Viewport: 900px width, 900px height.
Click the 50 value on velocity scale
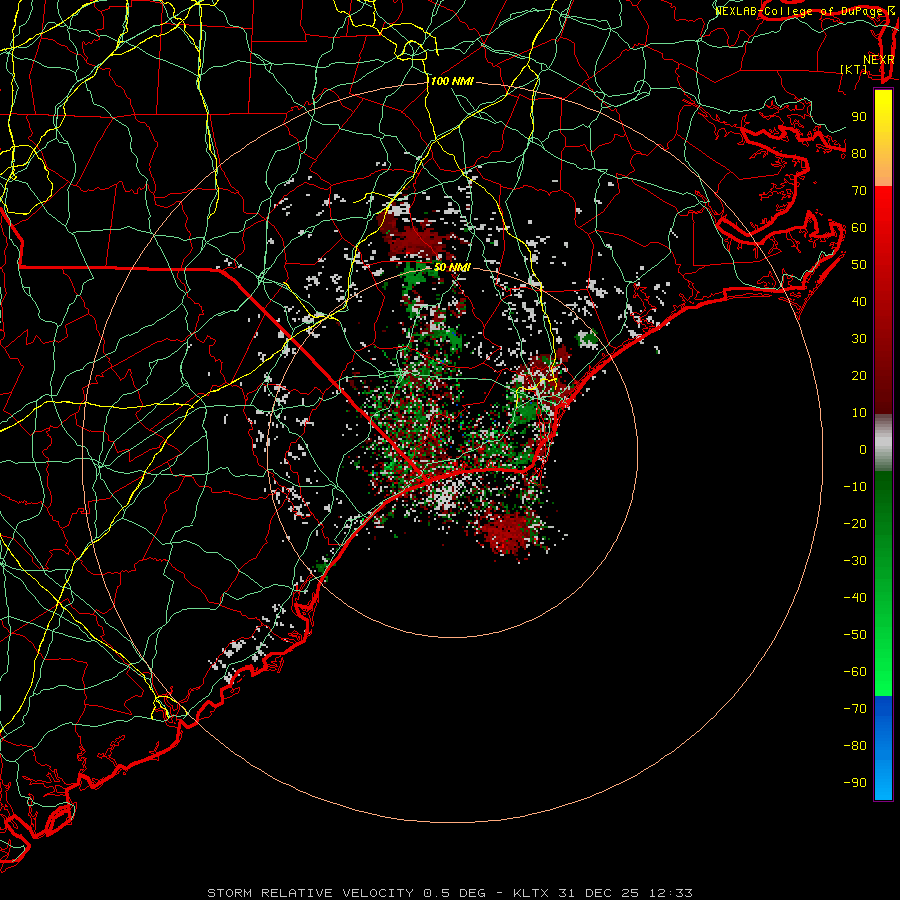click(x=859, y=265)
